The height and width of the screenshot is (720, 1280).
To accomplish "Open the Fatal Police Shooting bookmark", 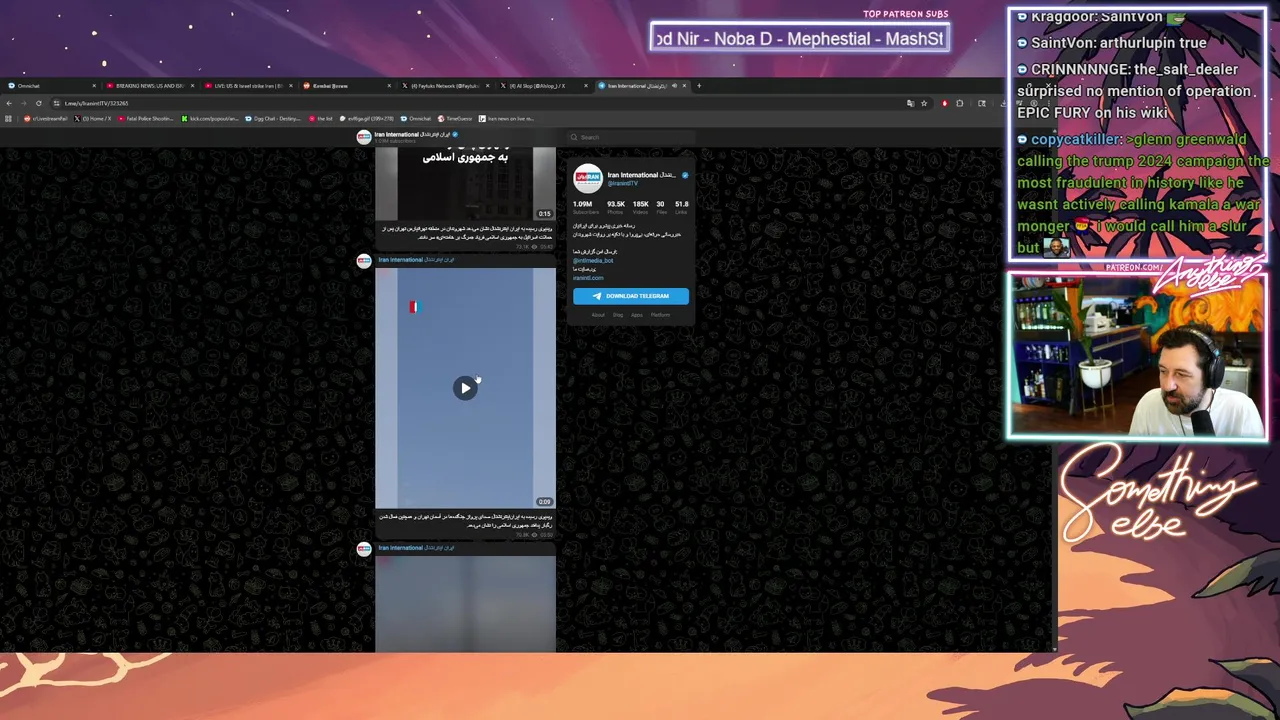I will click(146, 118).
